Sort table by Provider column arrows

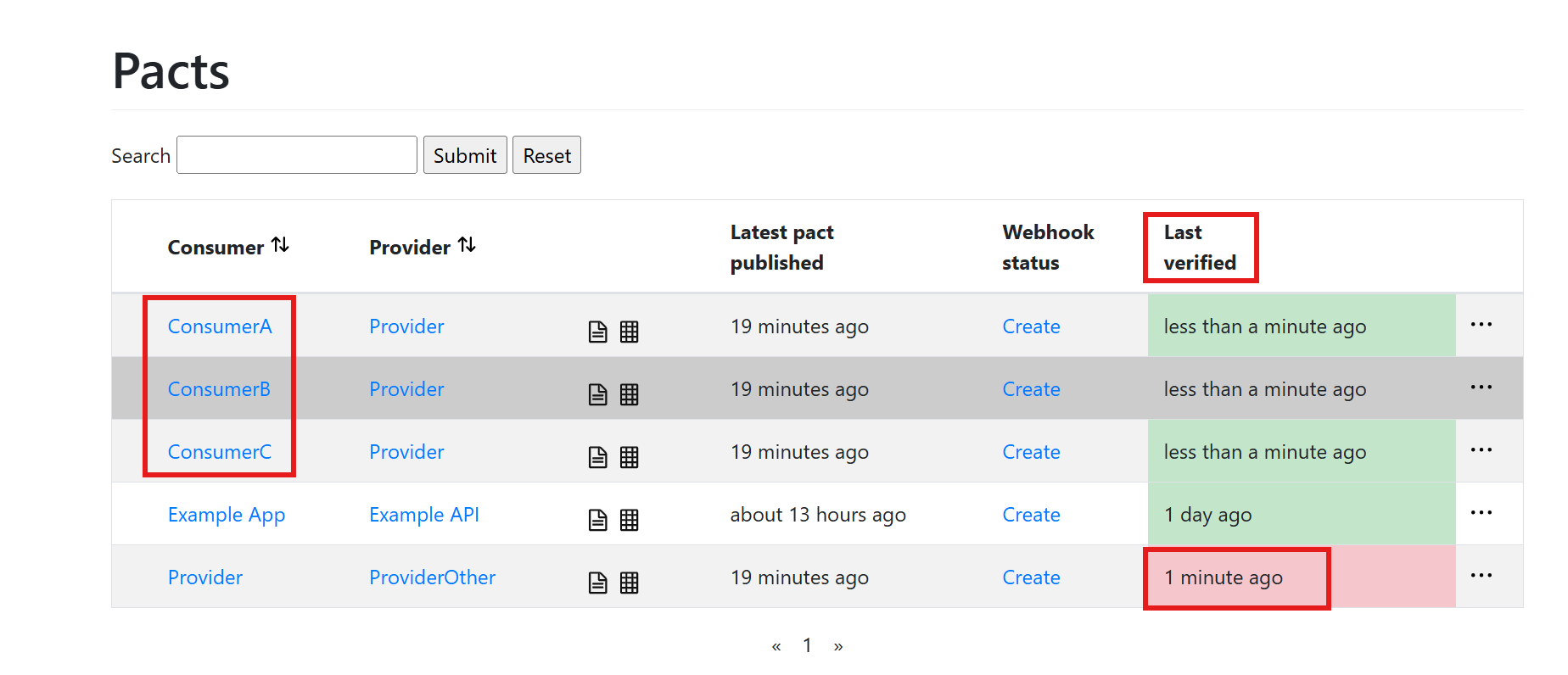click(467, 246)
